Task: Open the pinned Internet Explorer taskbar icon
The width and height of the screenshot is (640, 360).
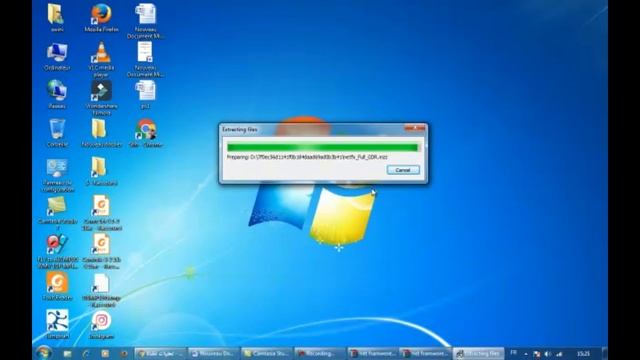Action: click(x=86, y=353)
